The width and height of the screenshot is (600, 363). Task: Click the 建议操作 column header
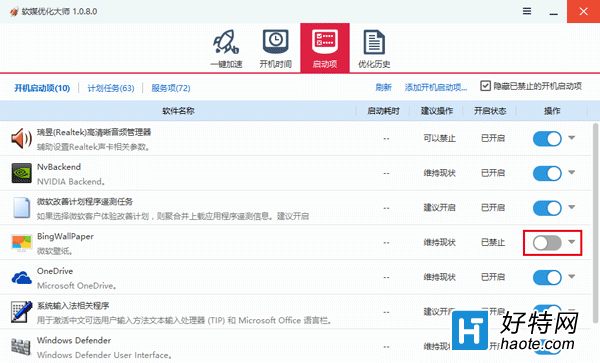coord(437,111)
